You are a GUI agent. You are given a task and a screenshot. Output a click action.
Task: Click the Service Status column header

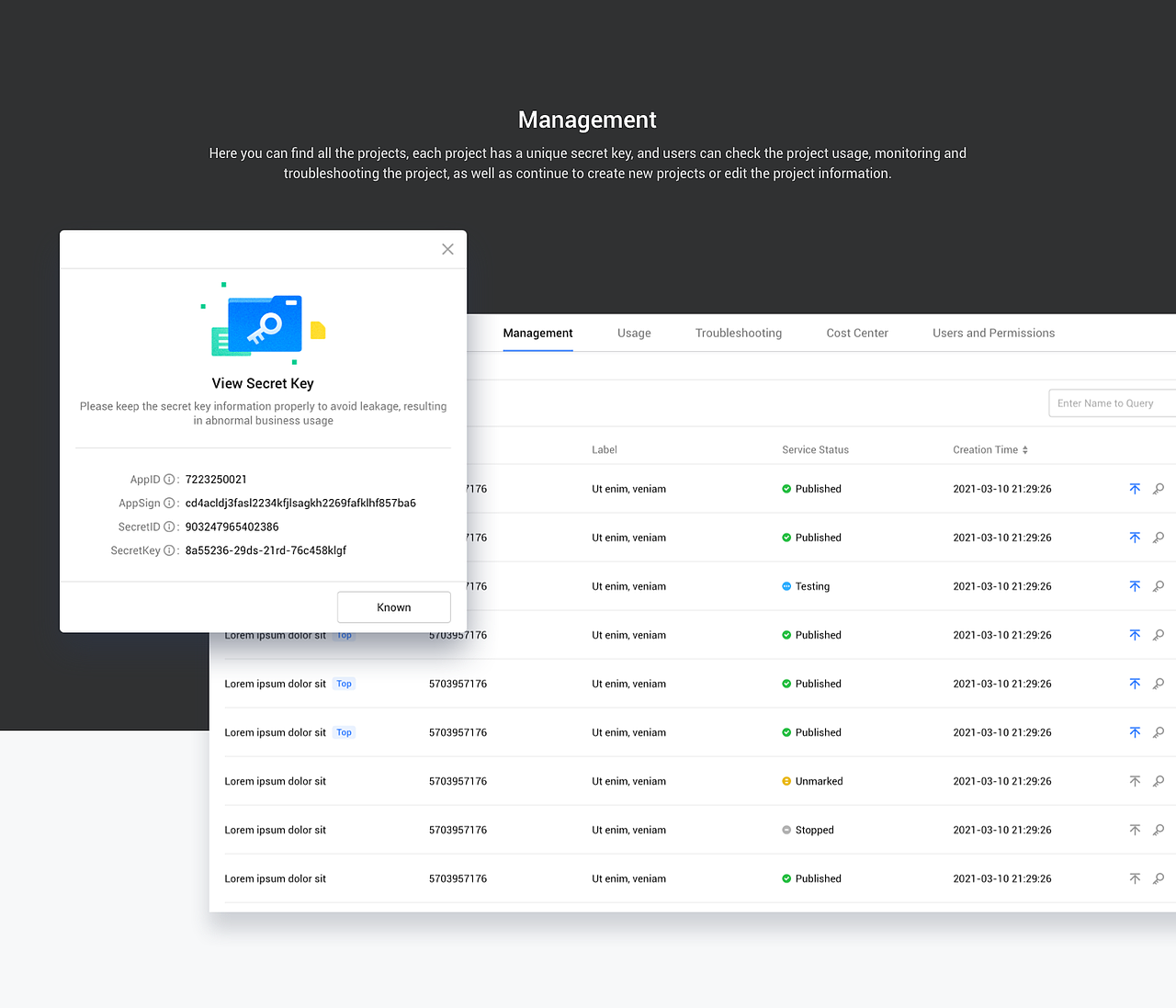click(815, 450)
